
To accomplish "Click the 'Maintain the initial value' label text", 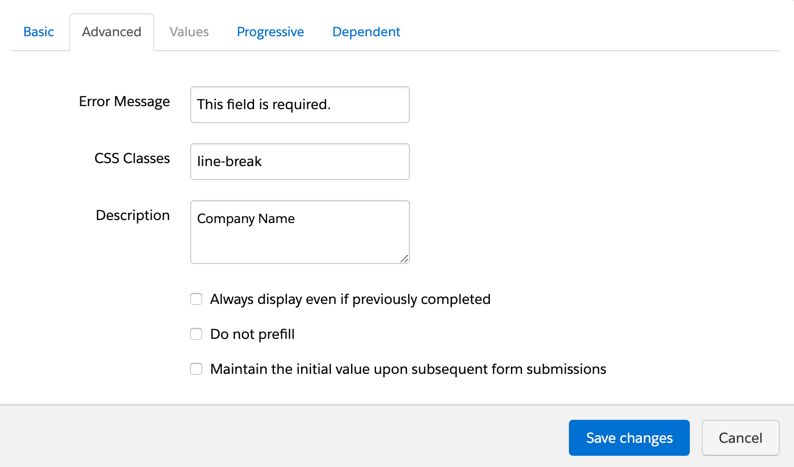I will [x=408, y=369].
